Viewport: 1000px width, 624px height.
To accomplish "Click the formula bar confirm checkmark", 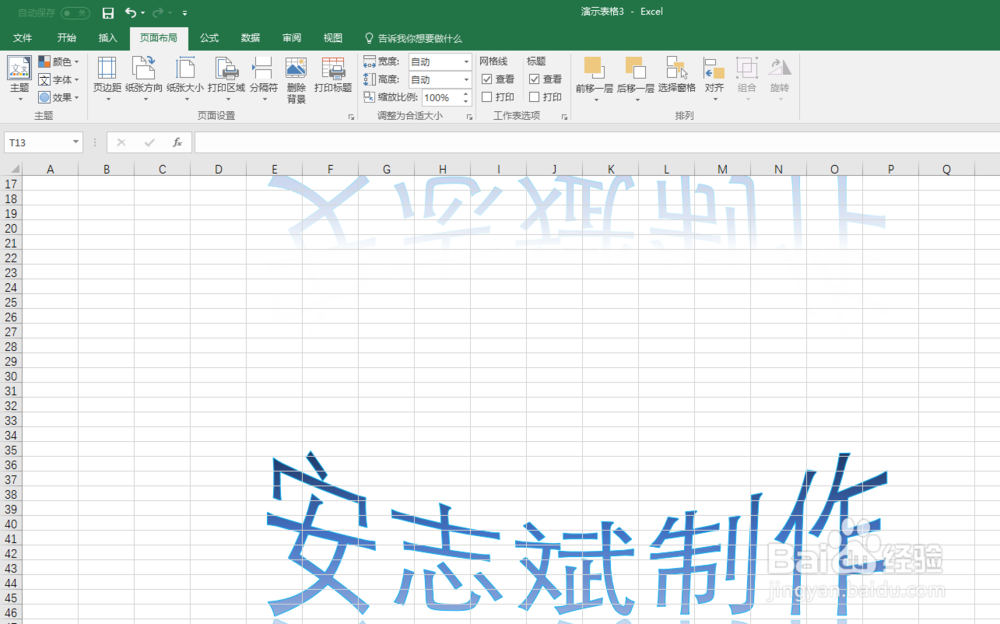I will (149, 142).
